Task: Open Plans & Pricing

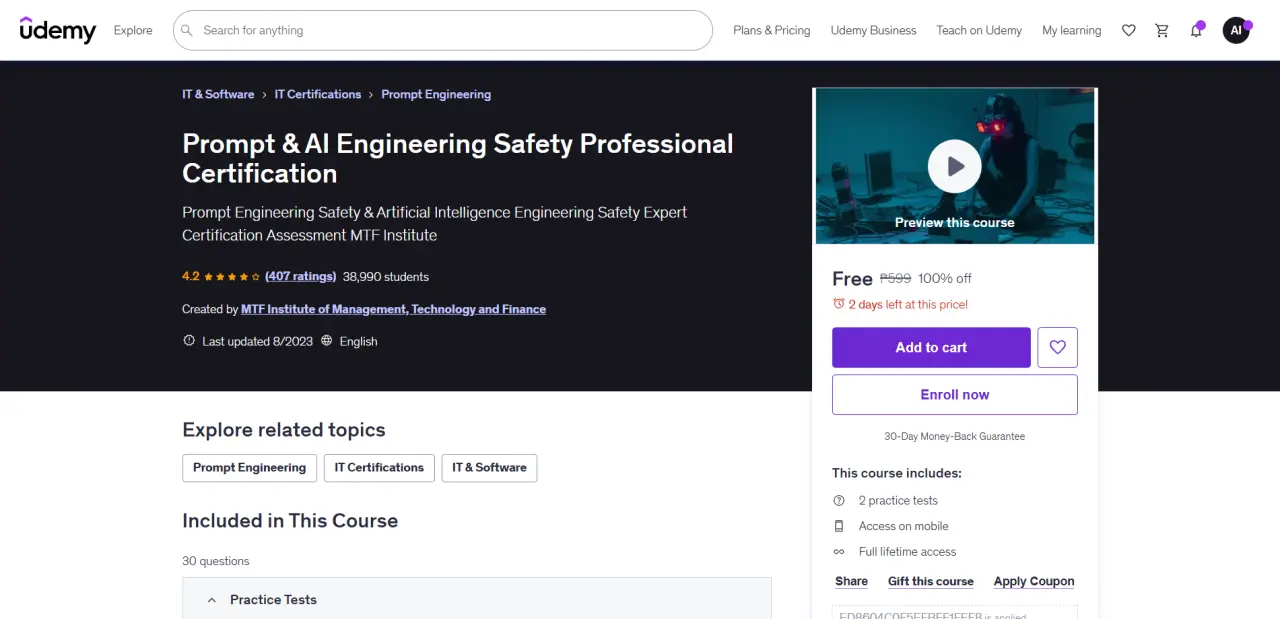Action: 772,30
